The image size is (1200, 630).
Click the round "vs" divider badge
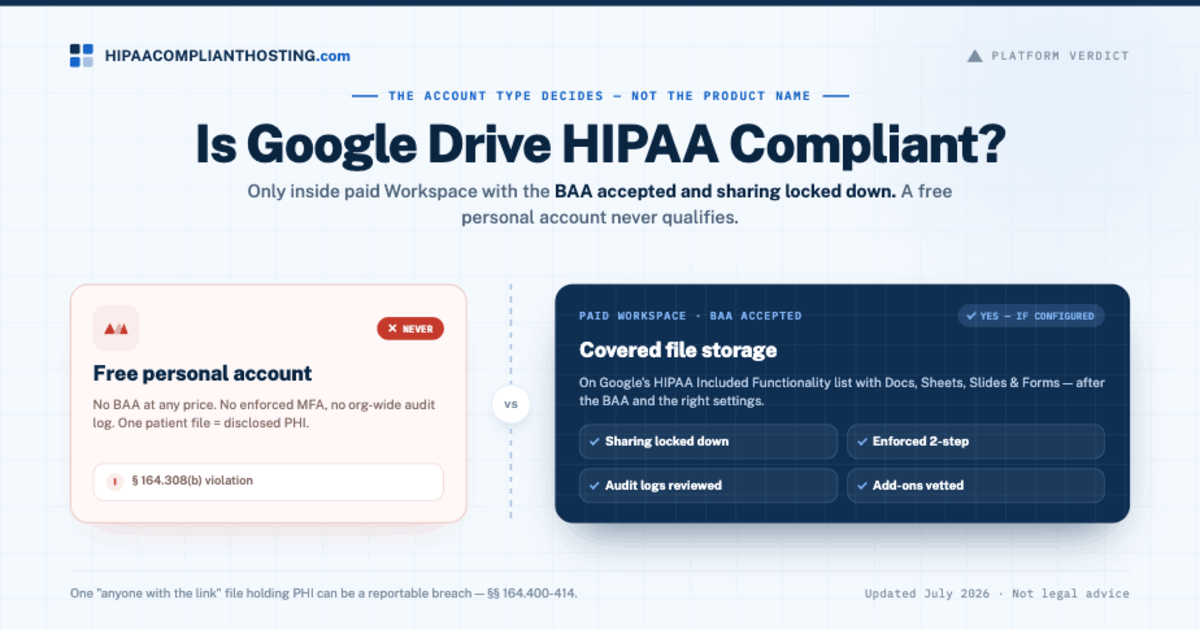(x=511, y=405)
